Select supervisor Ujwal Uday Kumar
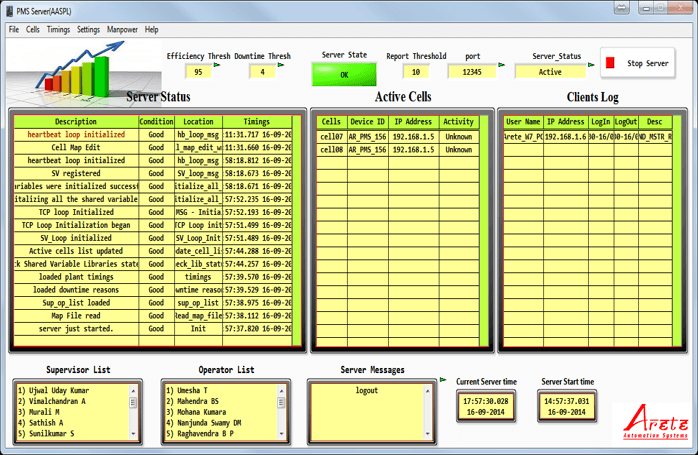This screenshot has width=698, height=455. pos(53,390)
